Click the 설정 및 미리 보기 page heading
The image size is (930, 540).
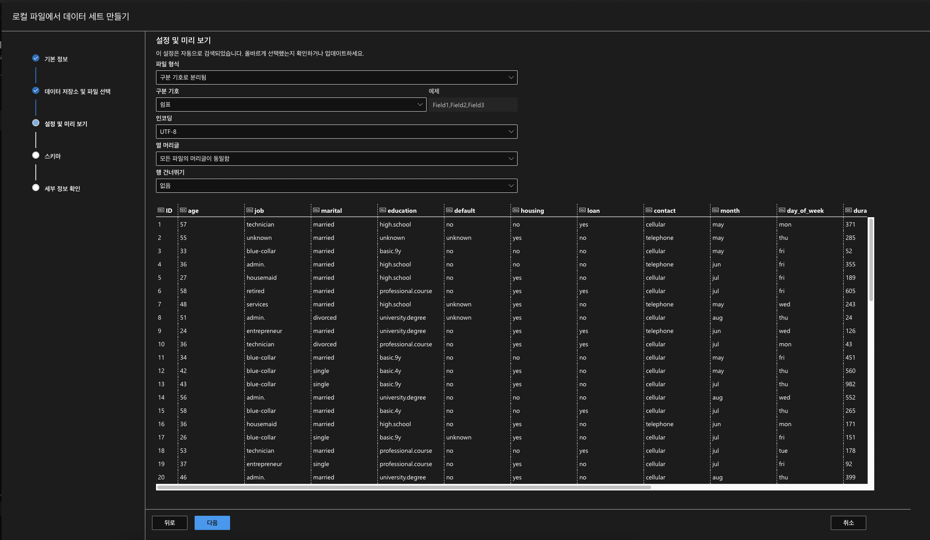click(183, 40)
